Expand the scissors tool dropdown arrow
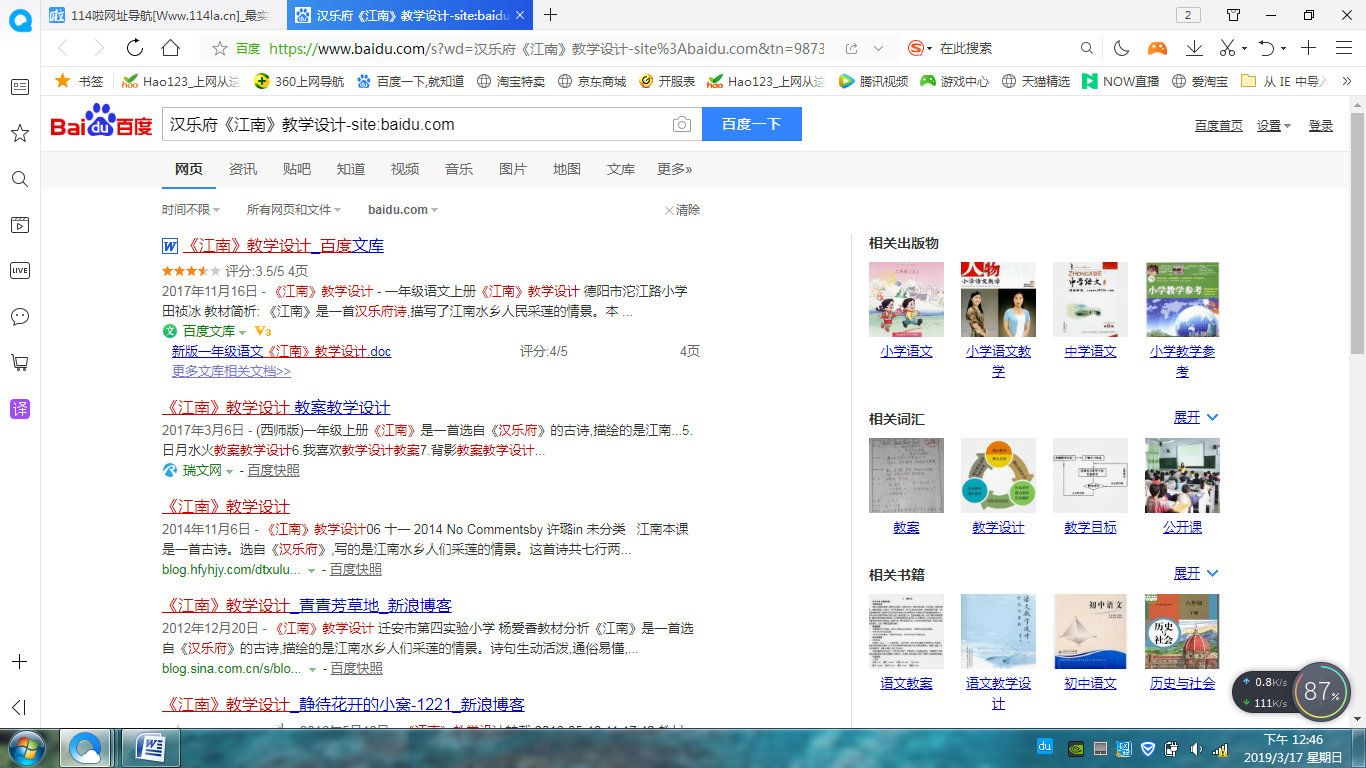 1244,48
